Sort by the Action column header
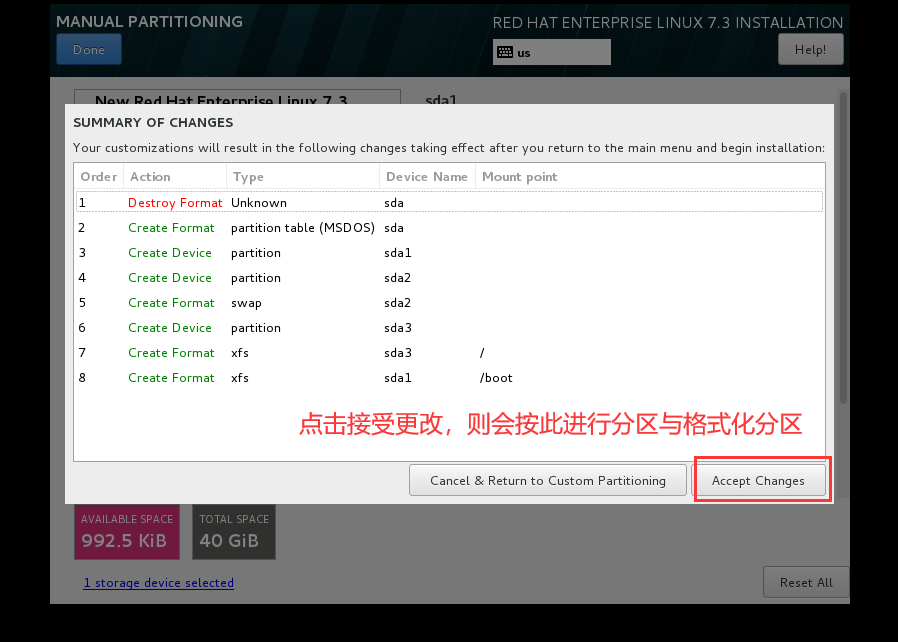The image size is (898, 642). click(175, 176)
